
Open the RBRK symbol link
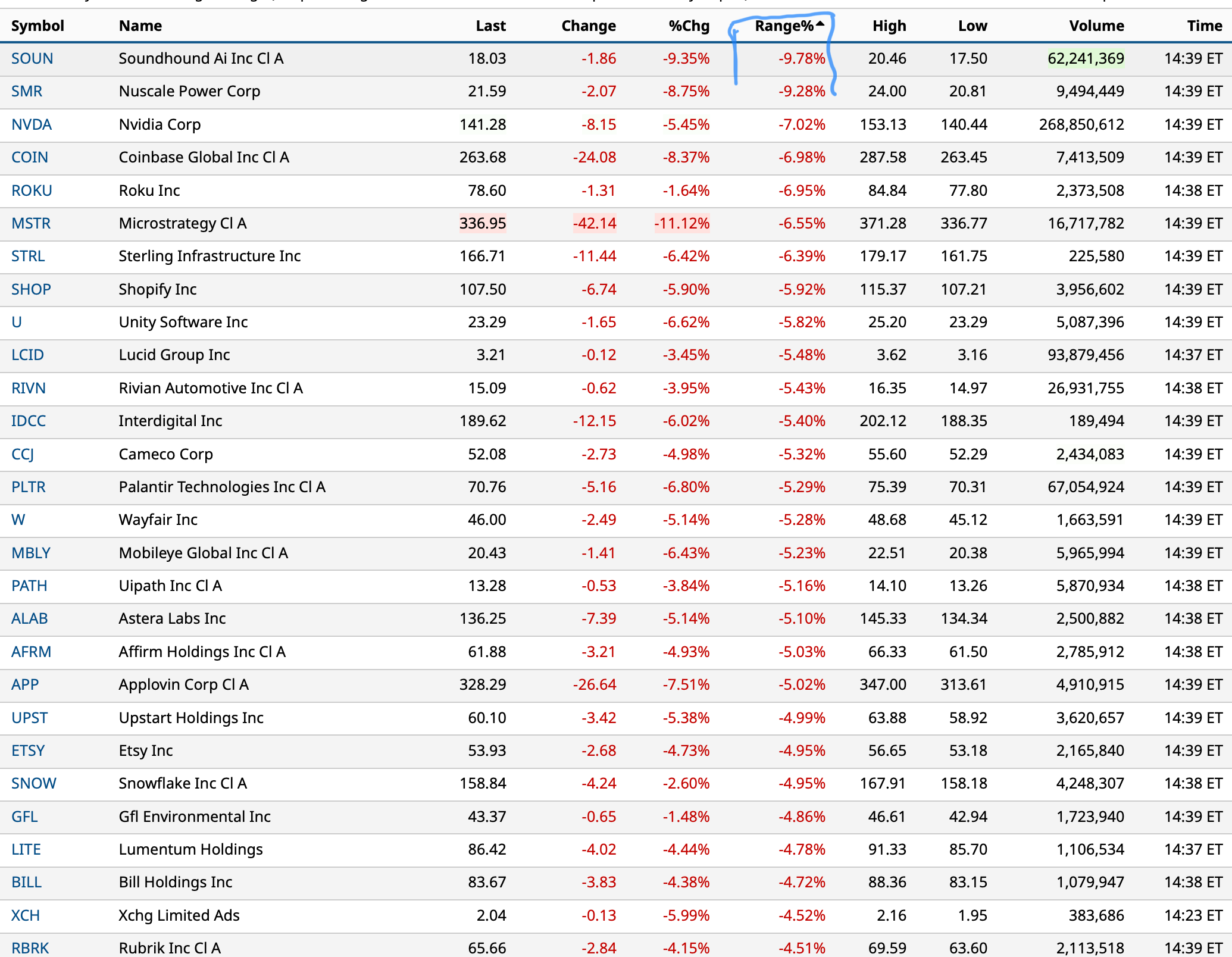tap(30, 948)
